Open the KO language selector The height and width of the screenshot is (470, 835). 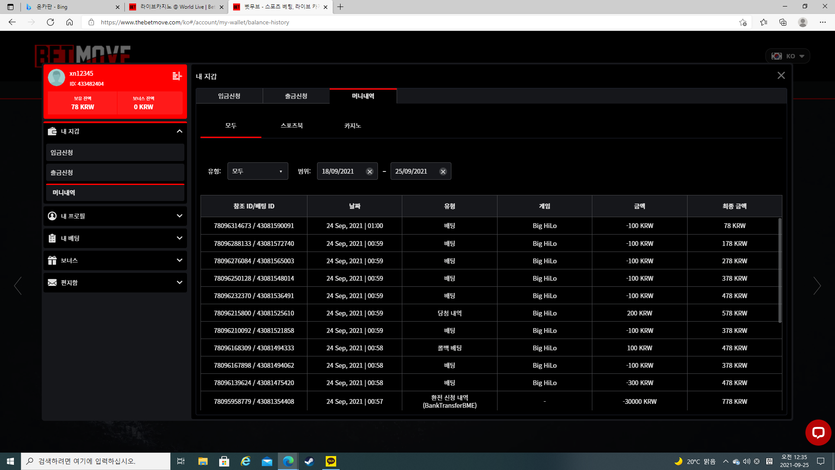[x=788, y=56]
